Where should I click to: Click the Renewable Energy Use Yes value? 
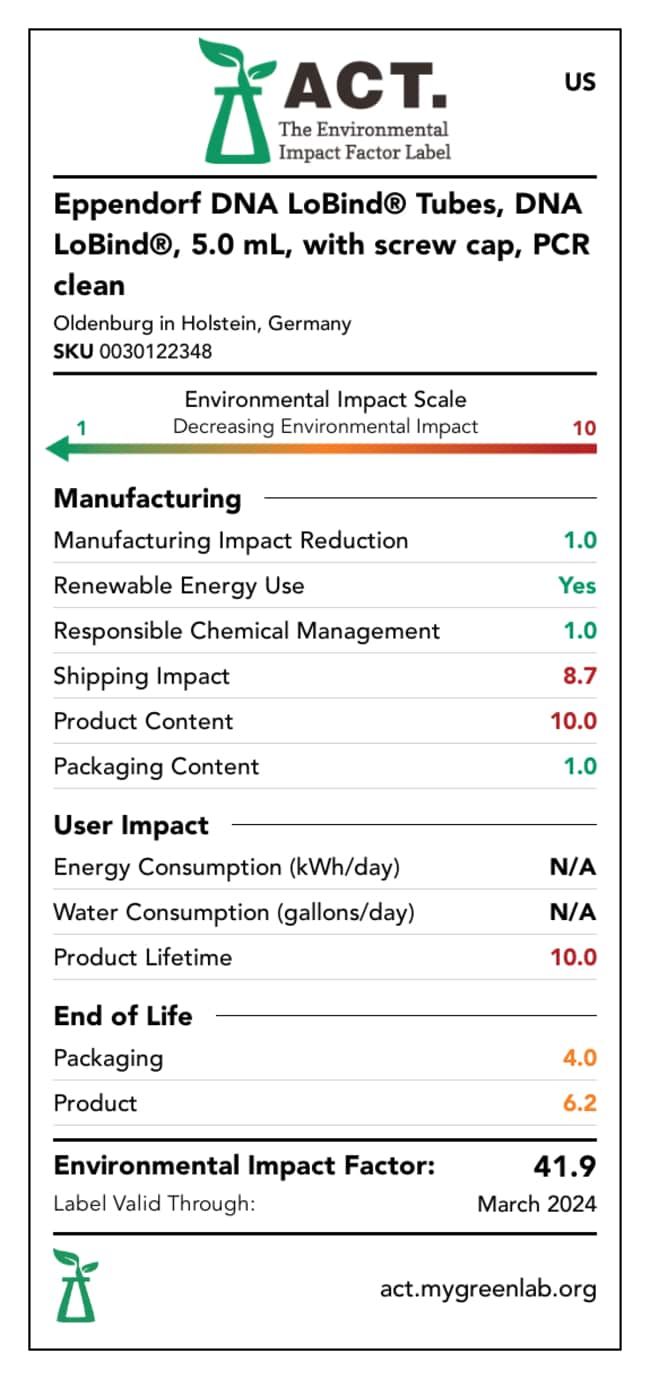577,586
